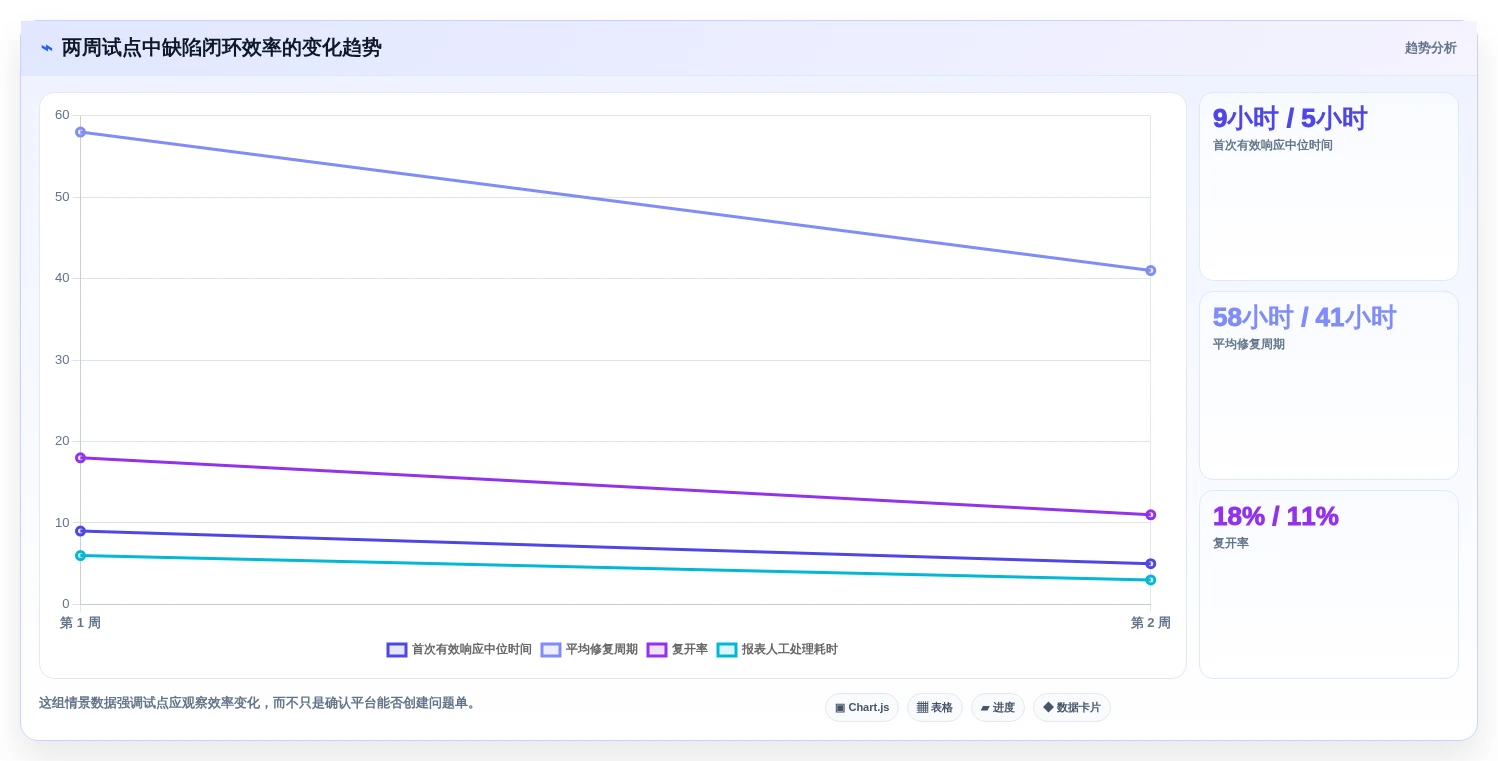The width and height of the screenshot is (1498, 761).
Task: Click the 表格 tag chip
Action: (935, 707)
